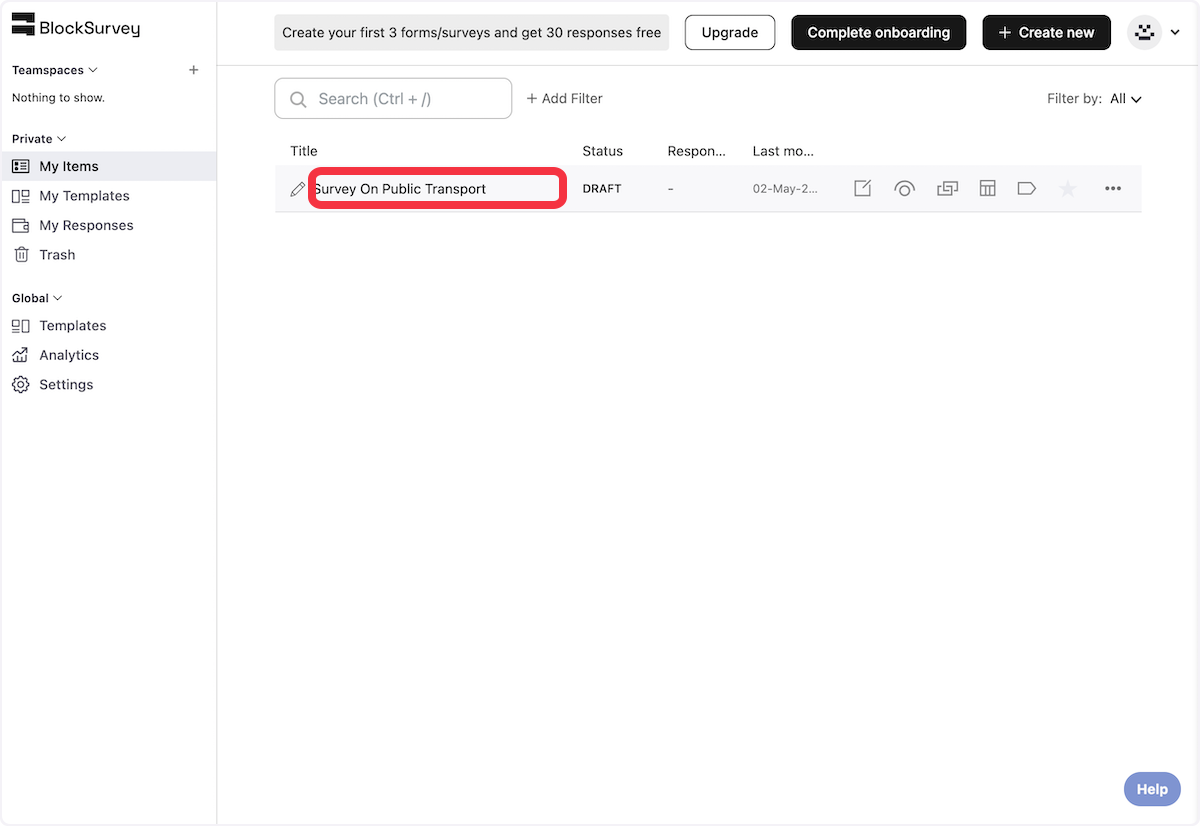The height and width of the screenshot is (826, 1200).
Task: Switch to My Templates in the sidebar
Action: 83,196
